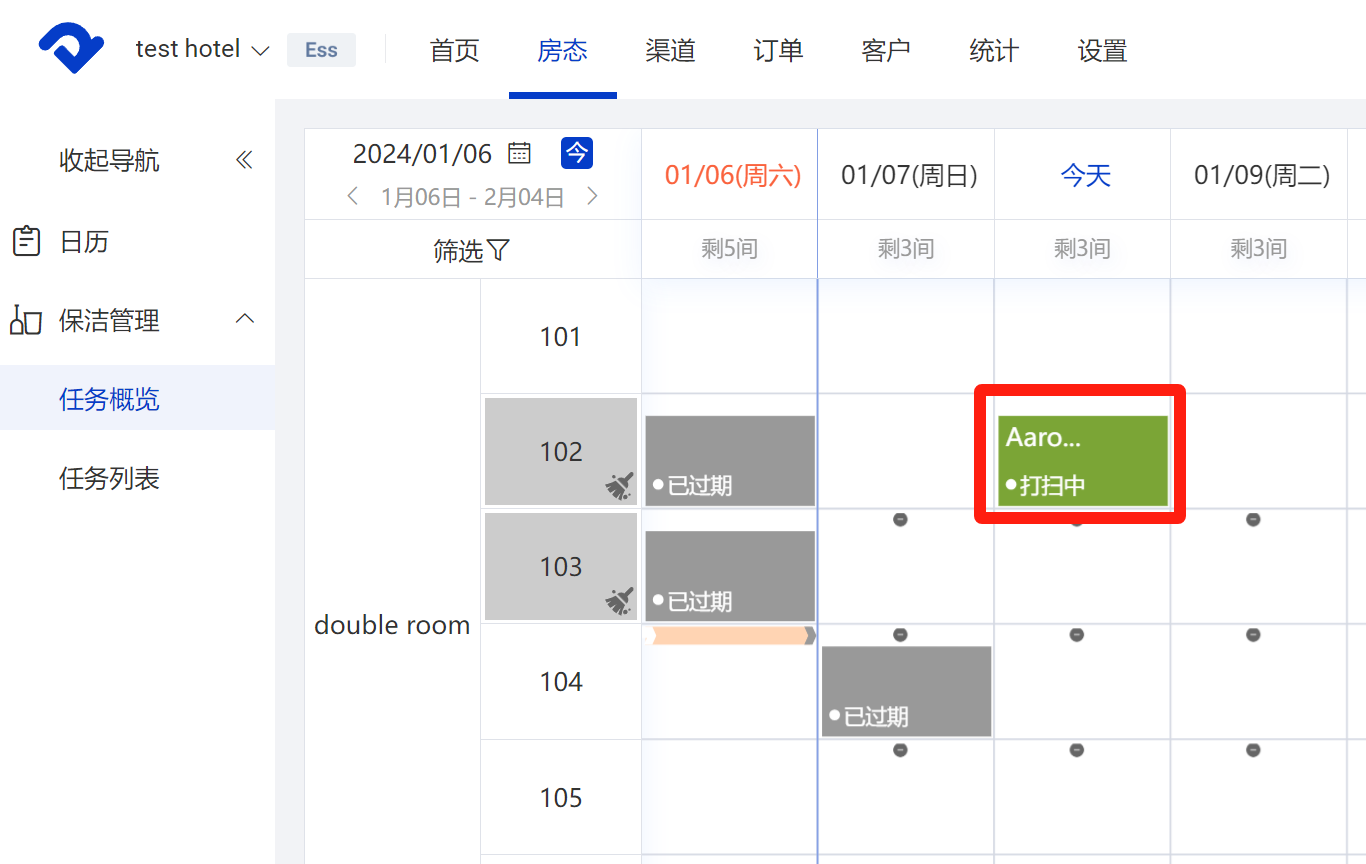Viewport: 1366px width, 864px height.
Task: Collapse navigation with the double-chevron icon
Action: [244, 160]
